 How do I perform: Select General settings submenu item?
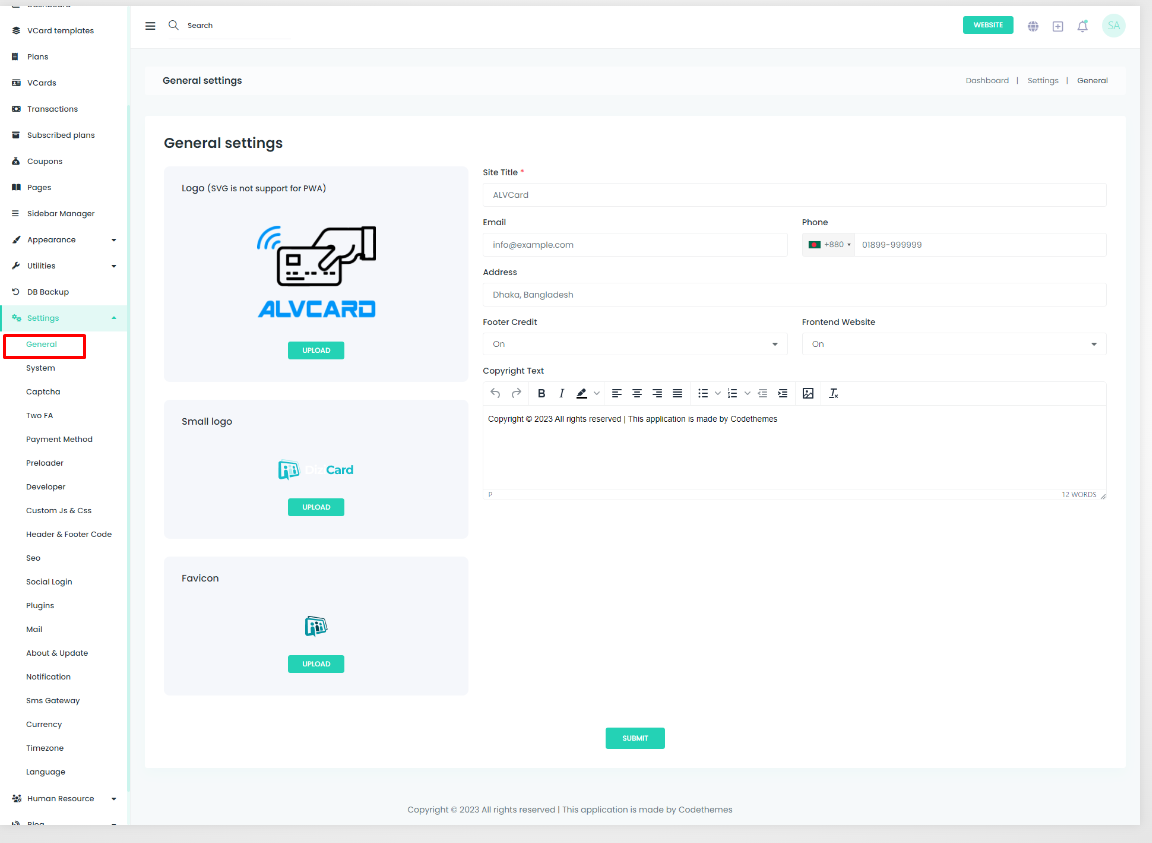(41, 345)
